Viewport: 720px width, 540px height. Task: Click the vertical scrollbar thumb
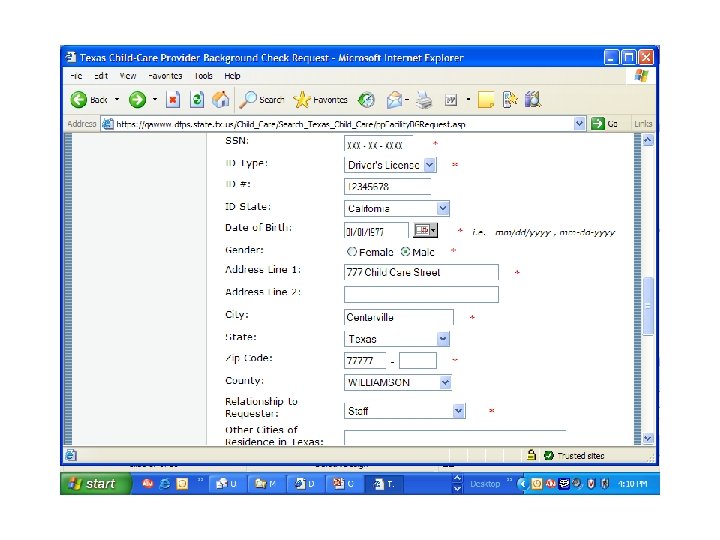(x=647, y=306)
